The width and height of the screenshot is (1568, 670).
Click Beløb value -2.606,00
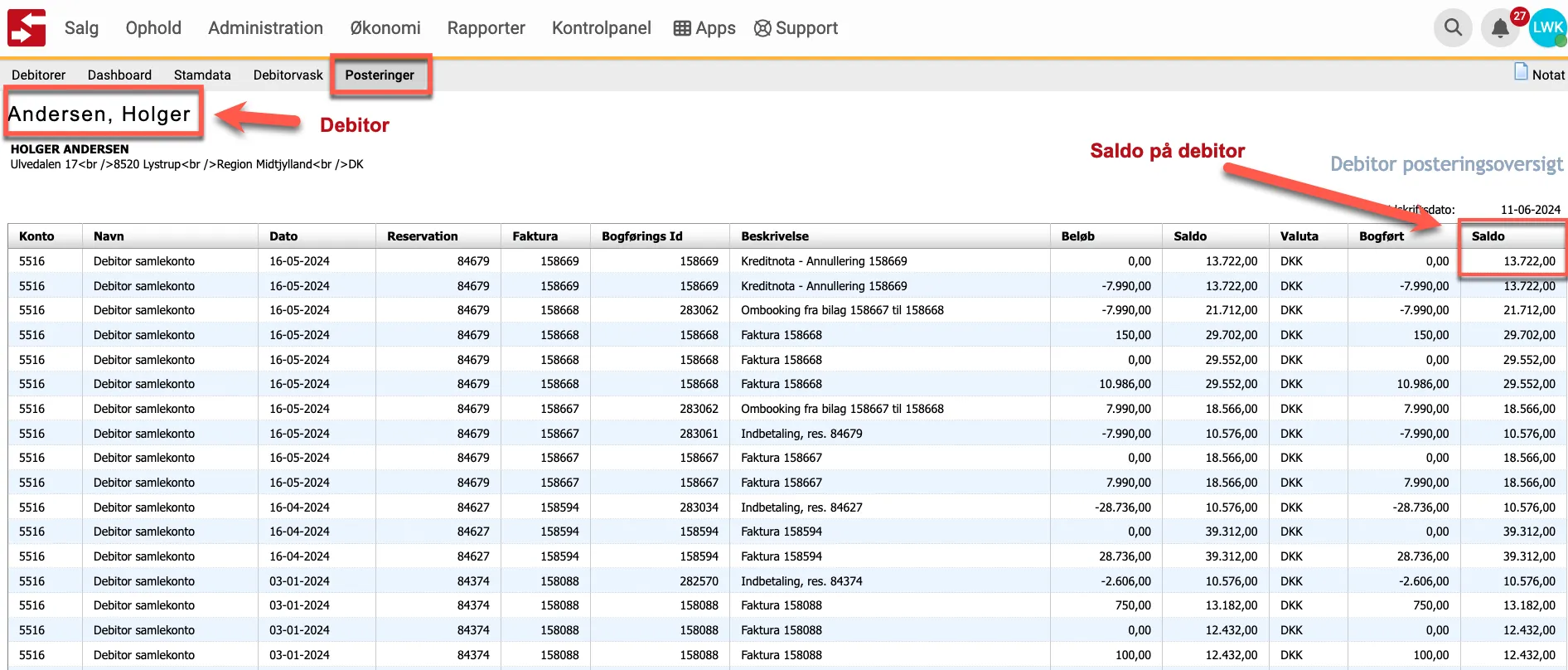click(1125, 581)
